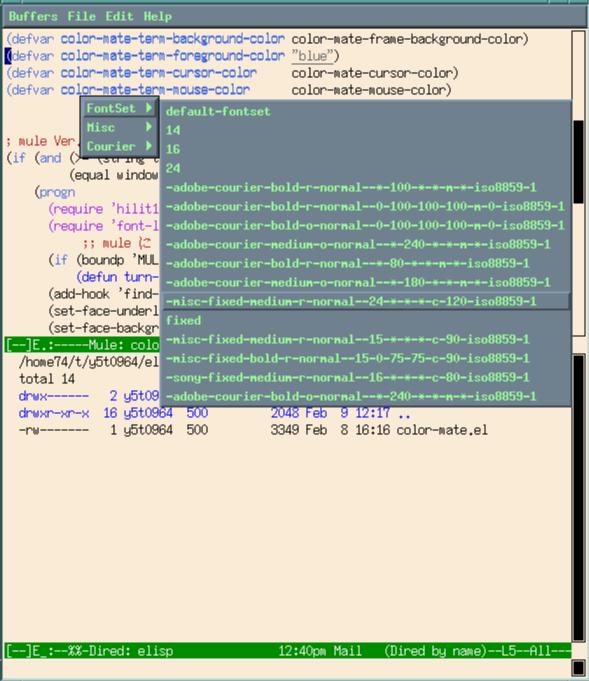
Task: Click the (require 'font-l line
Action: (x=103, y=226)
